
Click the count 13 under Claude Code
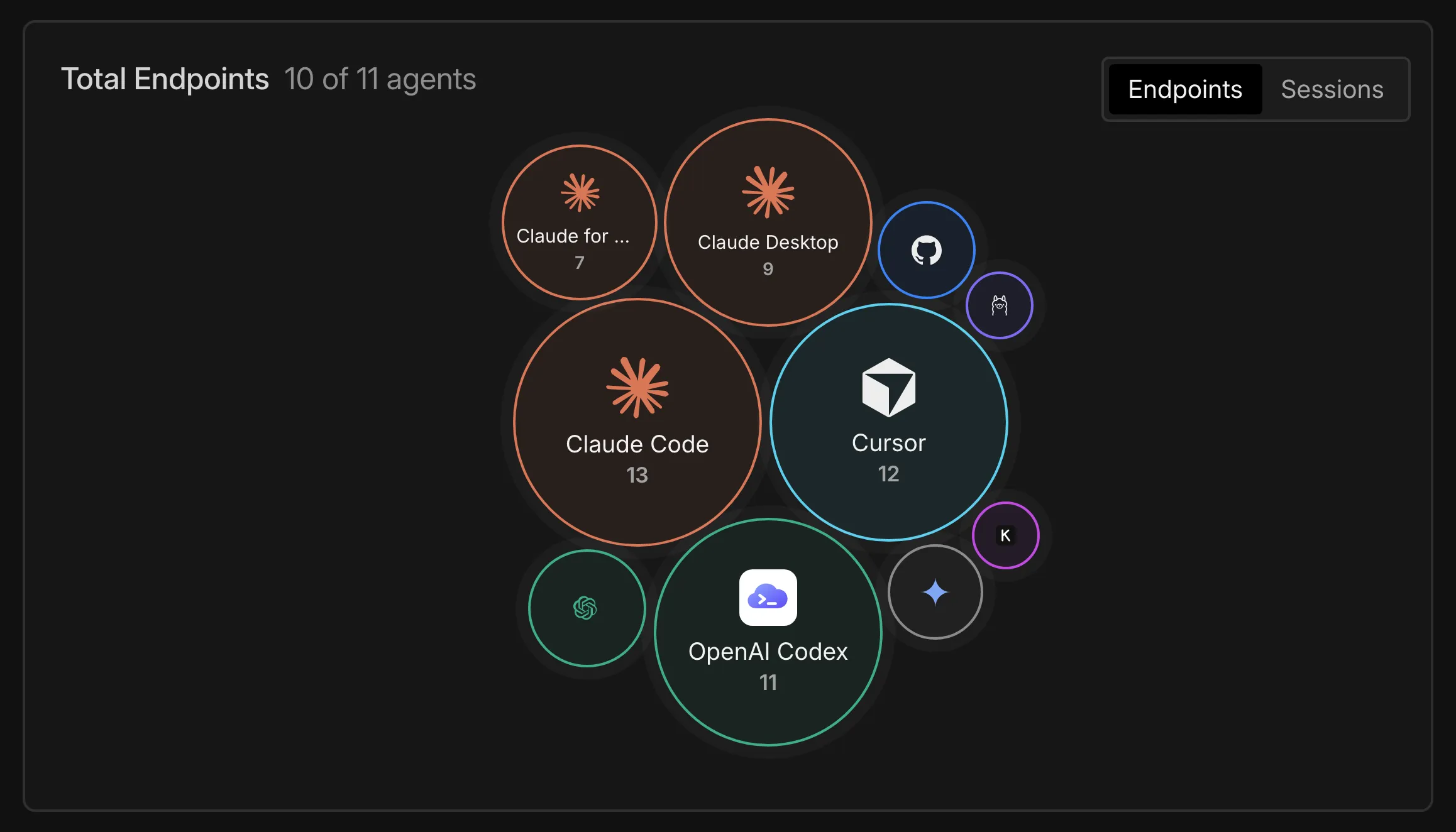(x=637, y=475)
